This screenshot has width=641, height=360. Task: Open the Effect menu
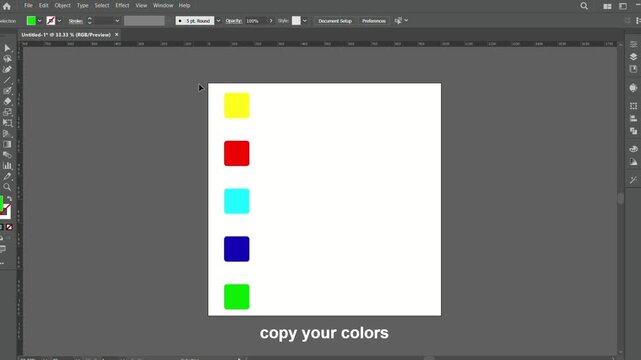(x=122, y=6)
